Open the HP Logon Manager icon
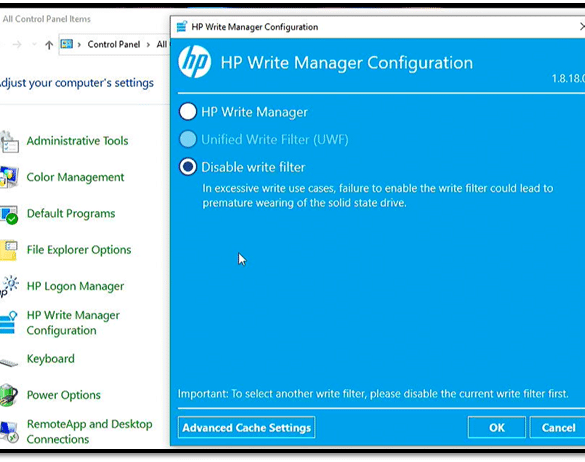585x462 pixels. (9, 286)
